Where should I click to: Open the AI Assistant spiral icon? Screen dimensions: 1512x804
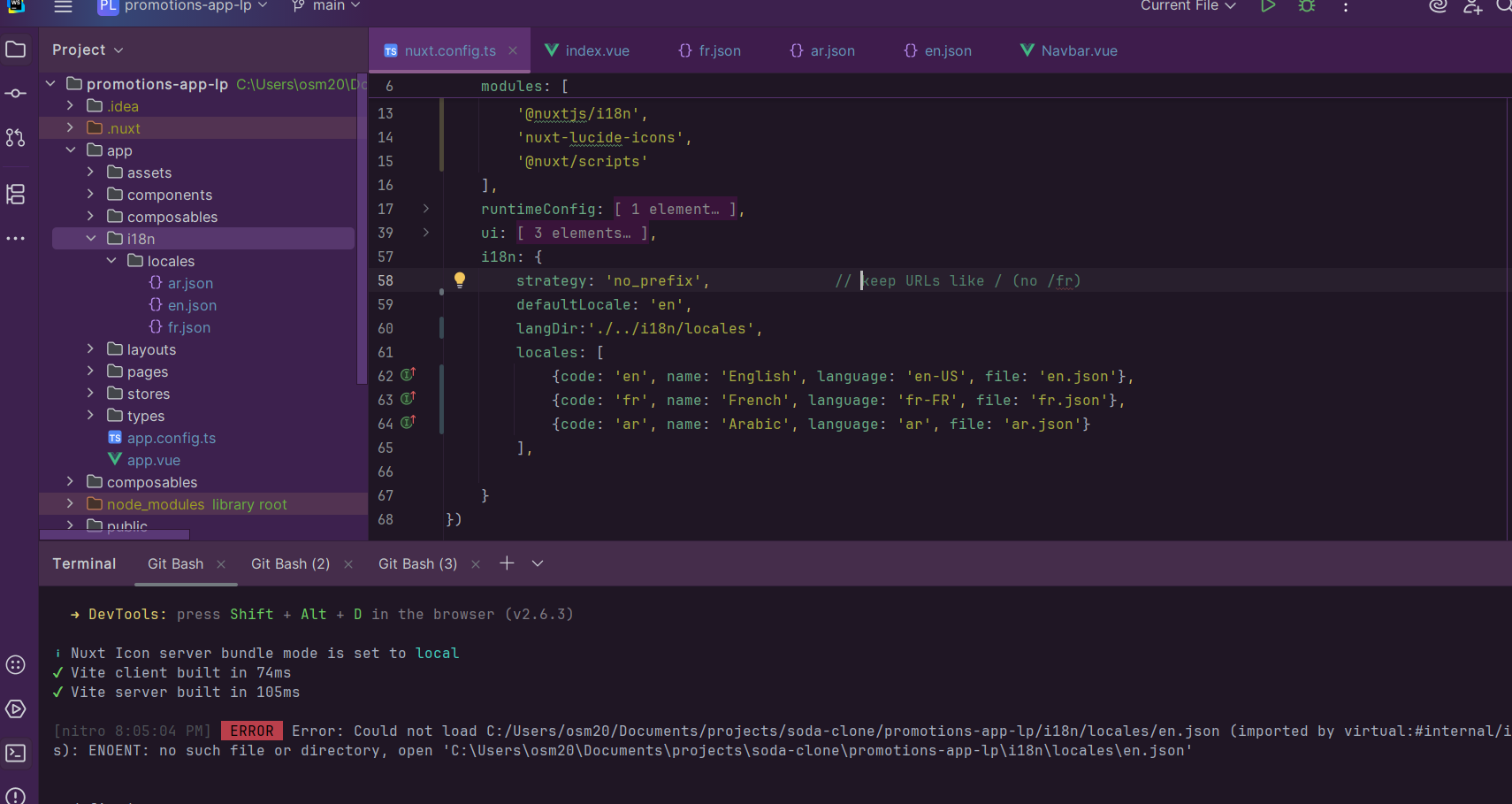tap(1439, 6)
